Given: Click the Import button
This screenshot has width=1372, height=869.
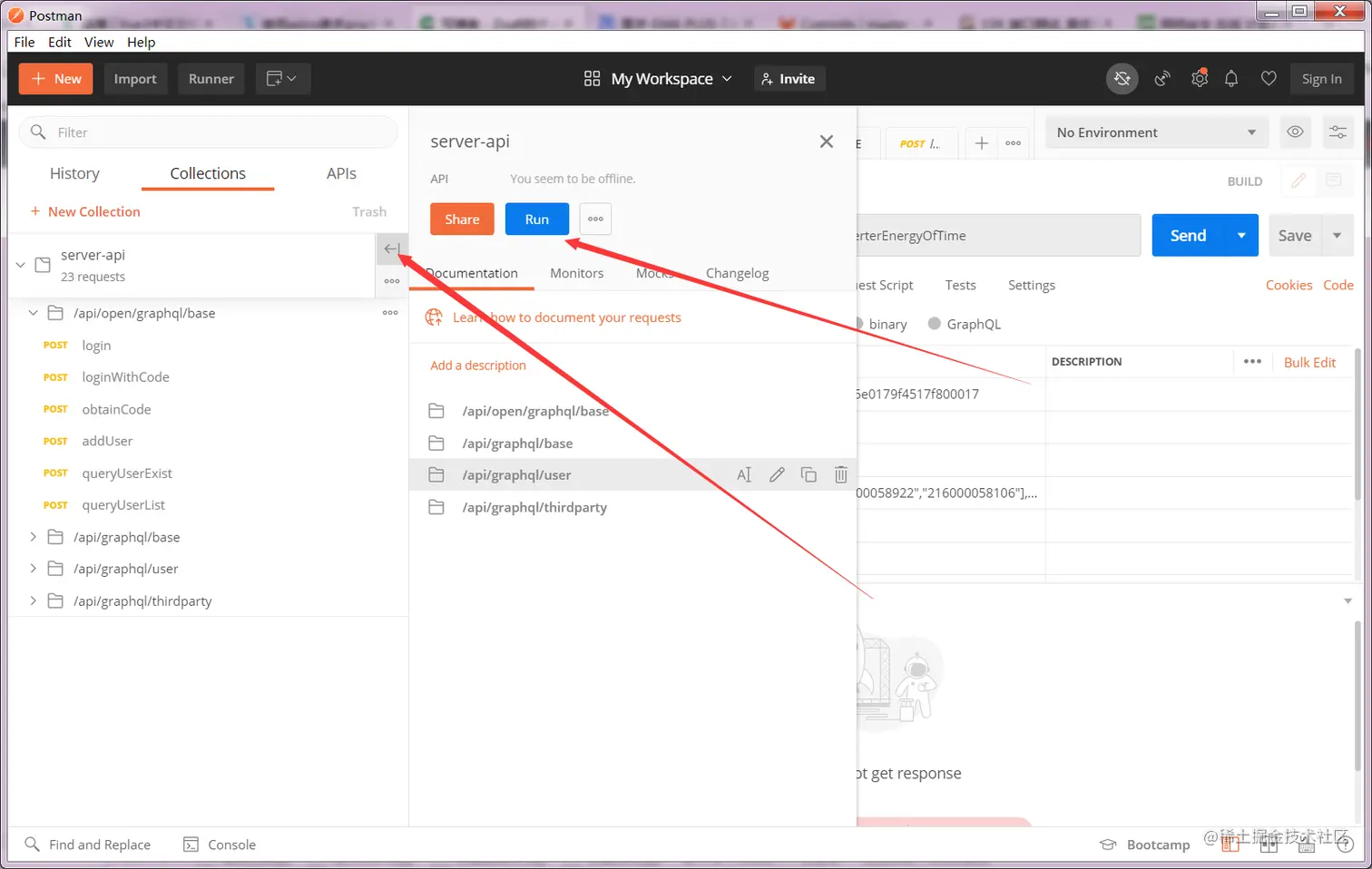Looking at the screenshot, I should tap(135, 79).
